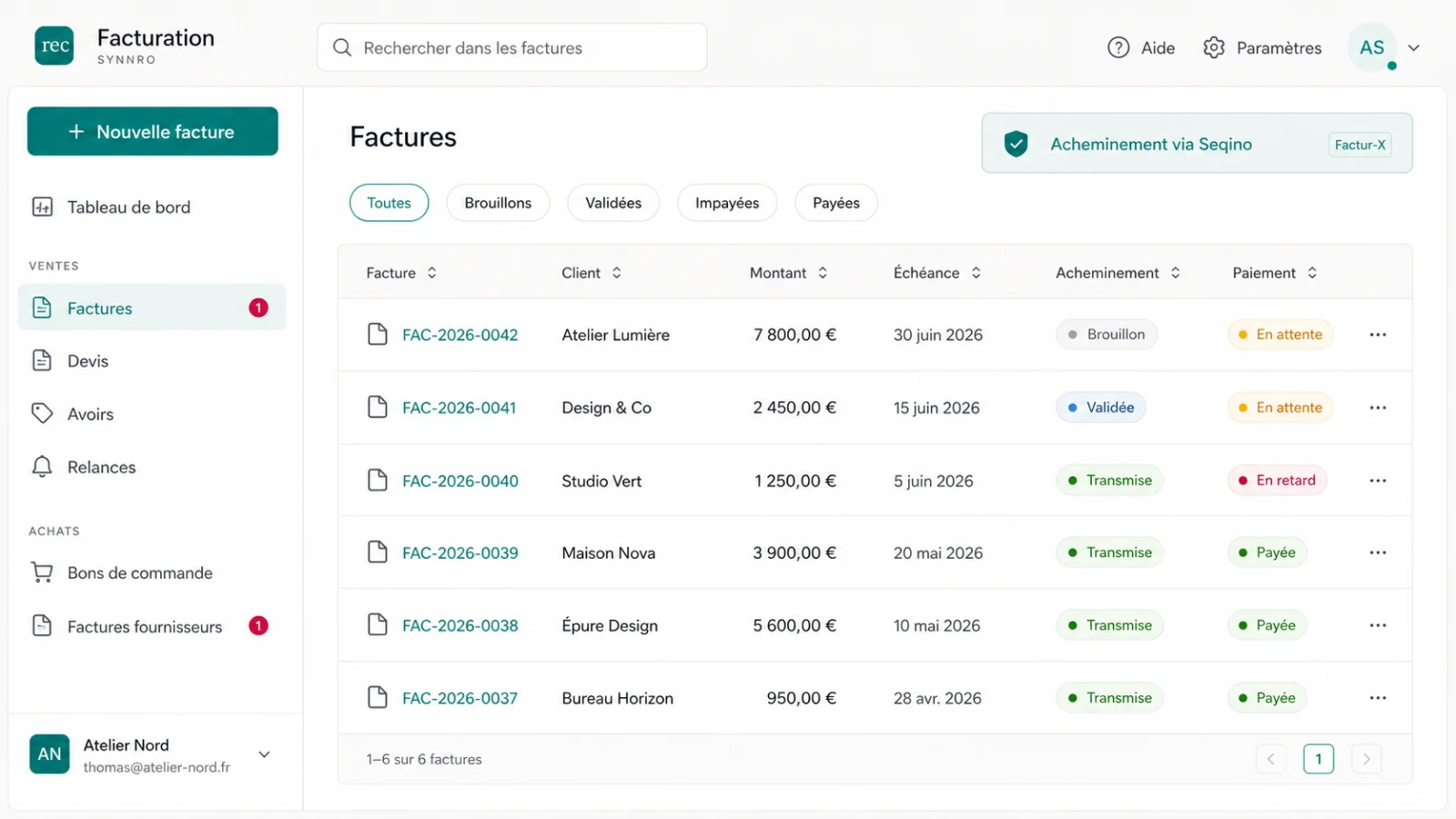Image resolution: width=1456 pixels, height=819 pixels.
Task: Open more options for Design & Co row
Action: pyautogui.click(x=1378, y=408)
